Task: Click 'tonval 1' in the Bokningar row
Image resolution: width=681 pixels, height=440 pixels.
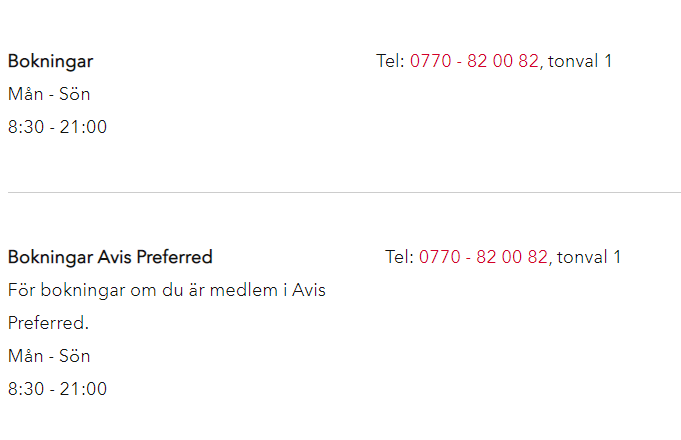Action: [581, 61]
